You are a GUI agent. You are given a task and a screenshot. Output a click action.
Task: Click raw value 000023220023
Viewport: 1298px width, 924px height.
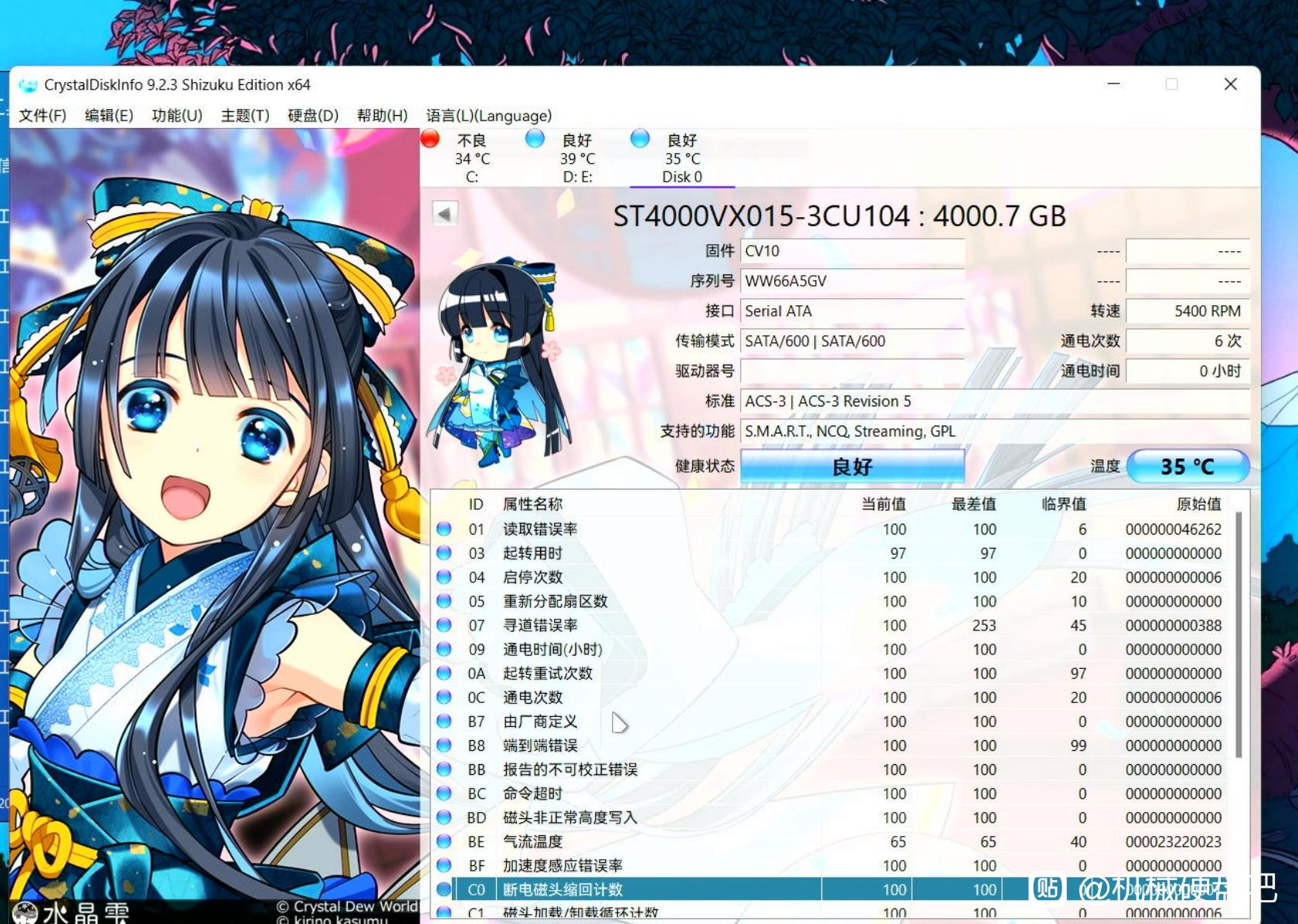(x=1173, y=841)
